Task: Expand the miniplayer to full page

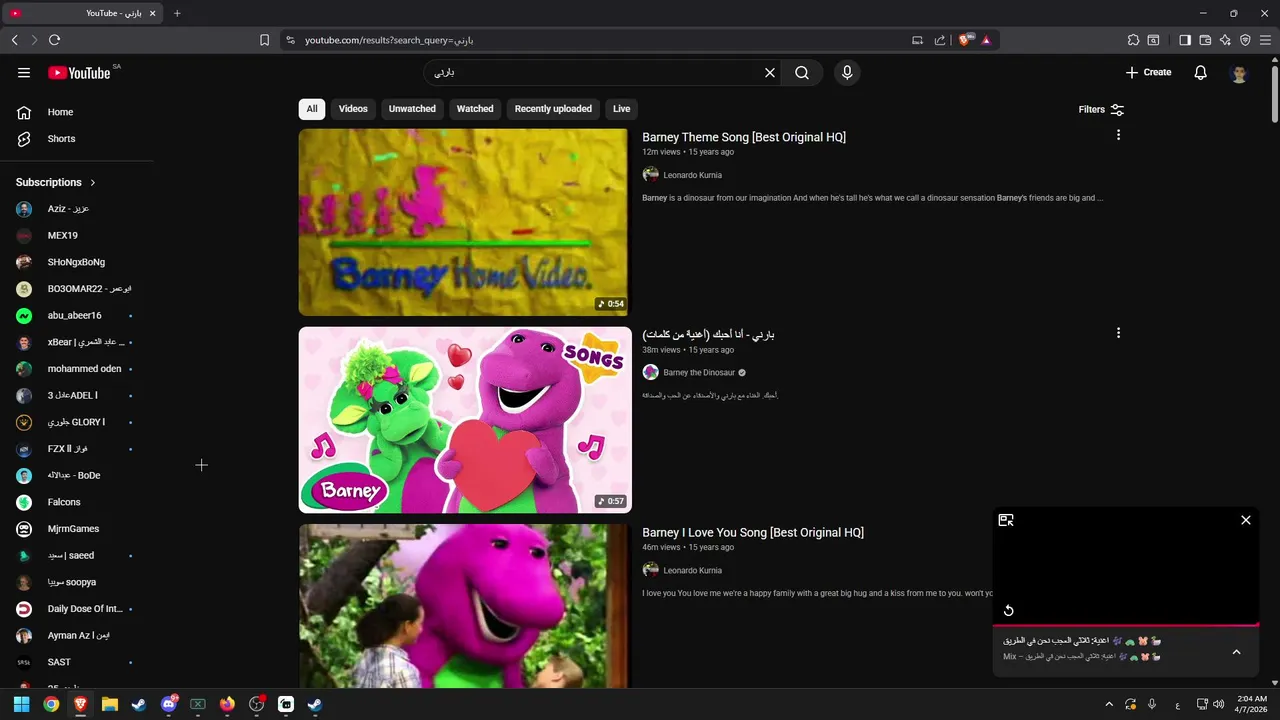Action: (x=1006, y=520)
